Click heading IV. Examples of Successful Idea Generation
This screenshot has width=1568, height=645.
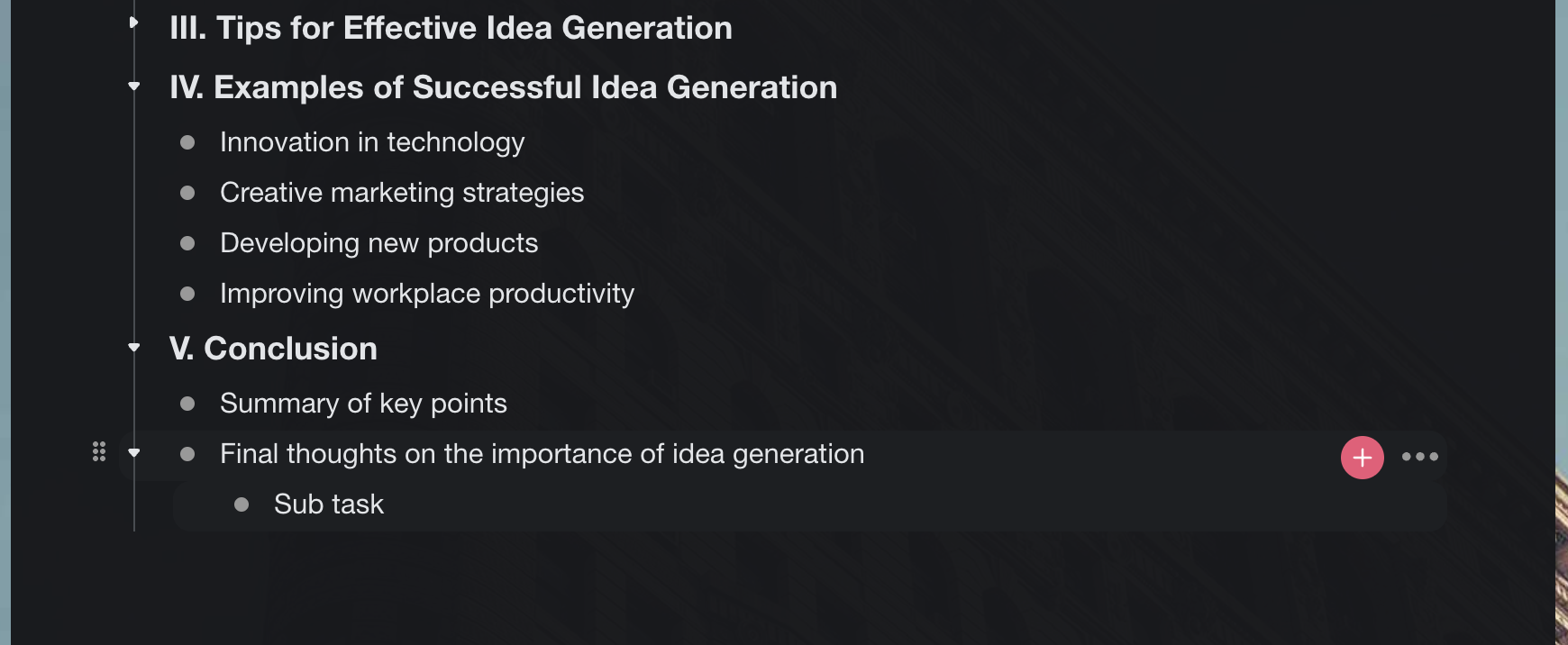pyautogui.click(x=503, y=87)
